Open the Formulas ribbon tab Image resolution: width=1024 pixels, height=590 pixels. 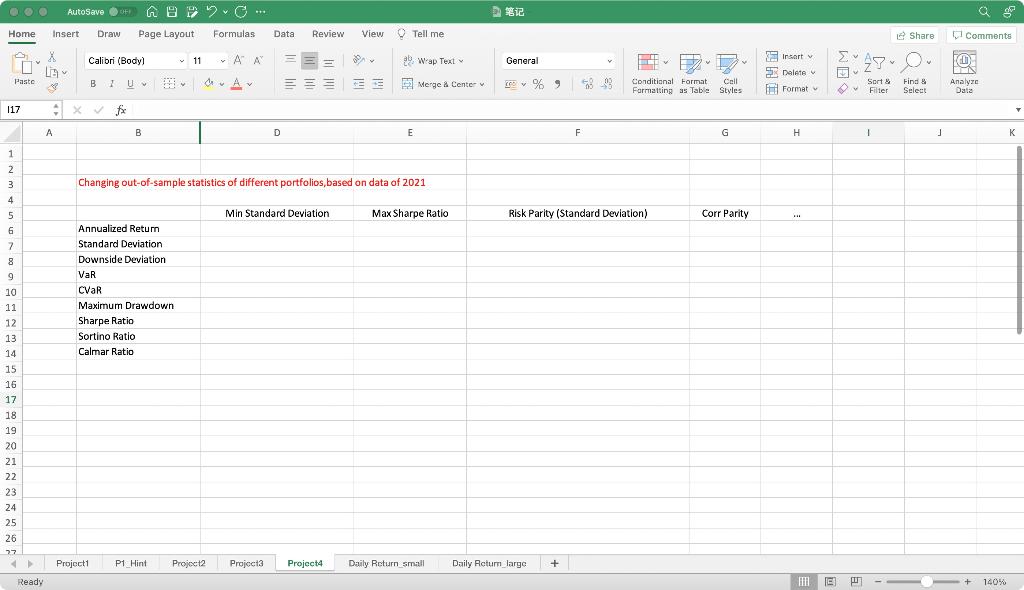234,34
